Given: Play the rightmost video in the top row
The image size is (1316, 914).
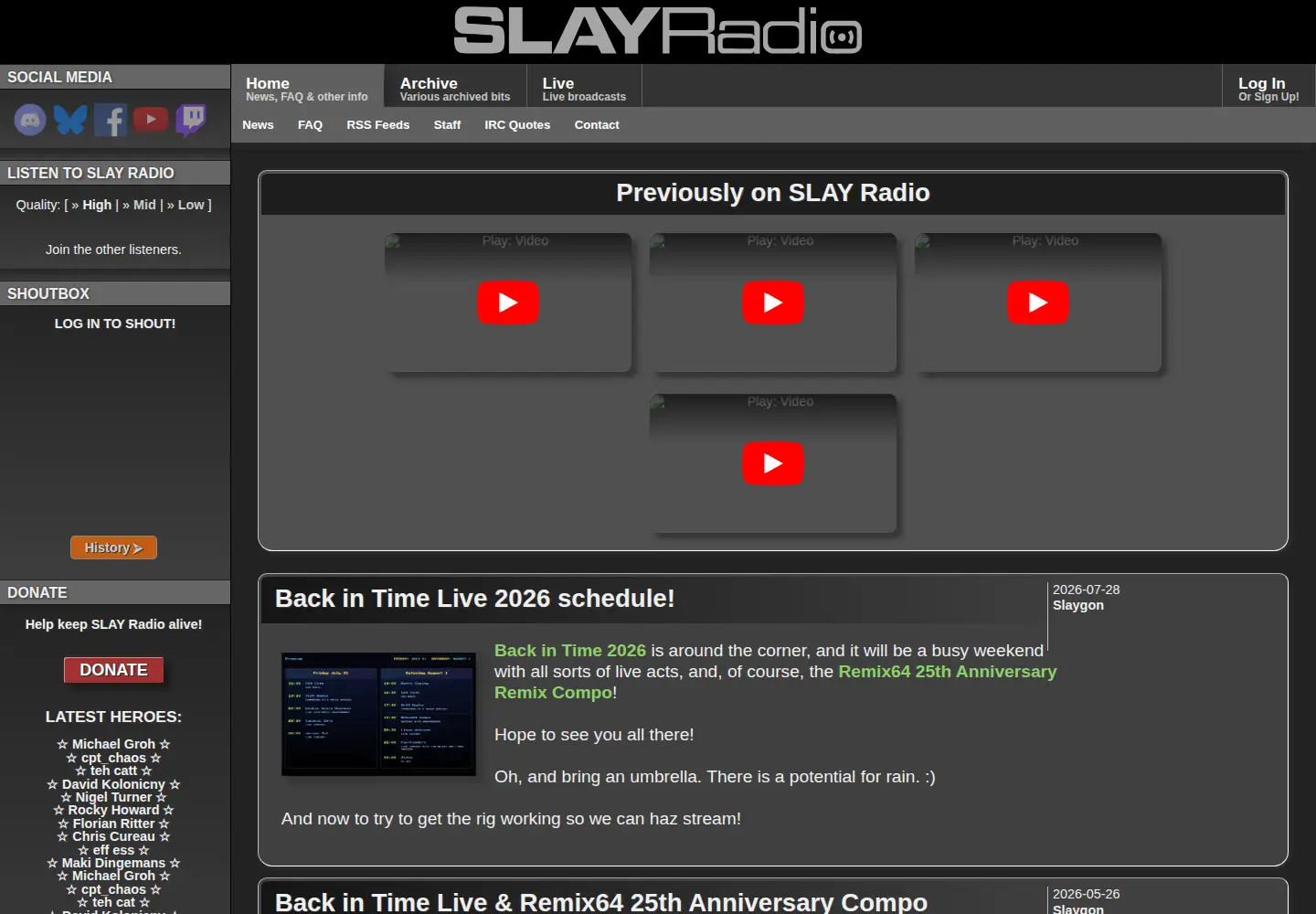Looking at the screenshot, I should tap(1038, 303).
